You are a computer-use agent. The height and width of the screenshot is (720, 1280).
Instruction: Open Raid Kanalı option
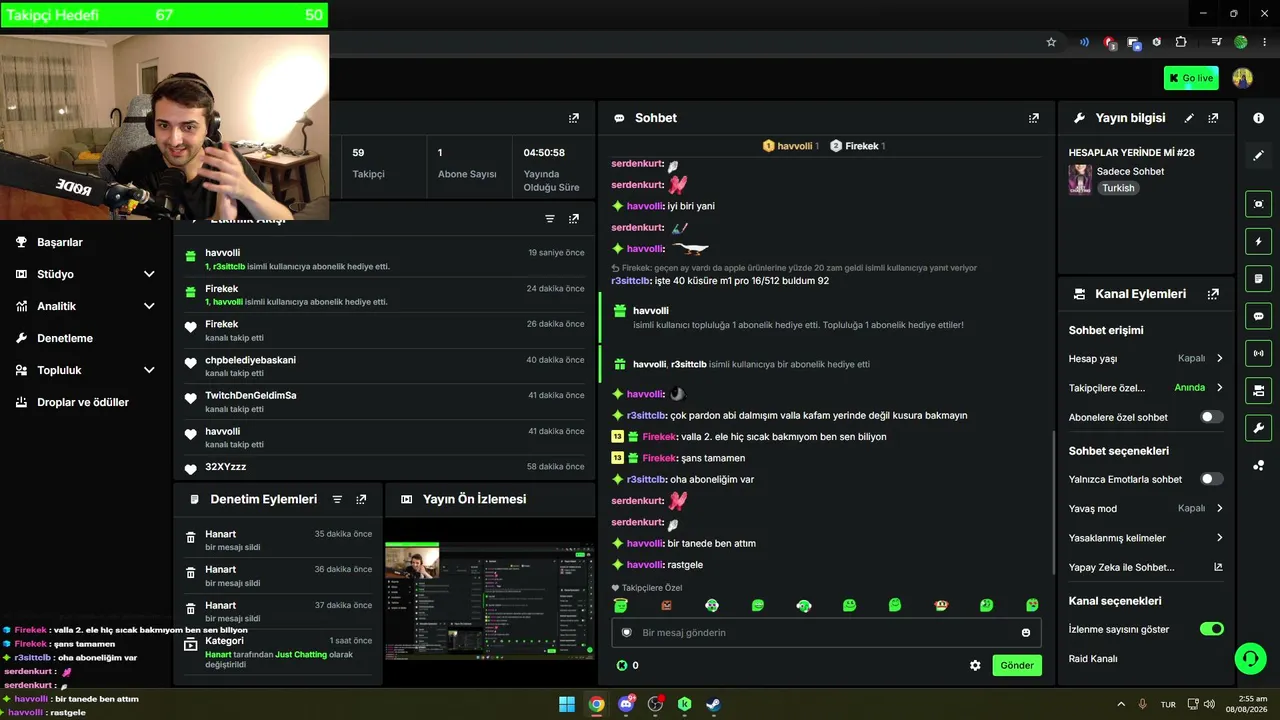point(1093,659)
